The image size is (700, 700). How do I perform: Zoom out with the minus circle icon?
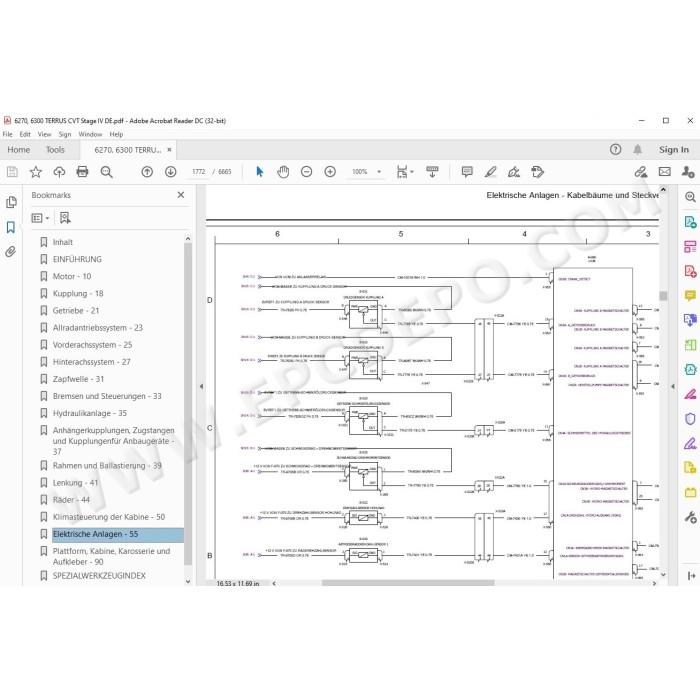click(x=306, y=172)
